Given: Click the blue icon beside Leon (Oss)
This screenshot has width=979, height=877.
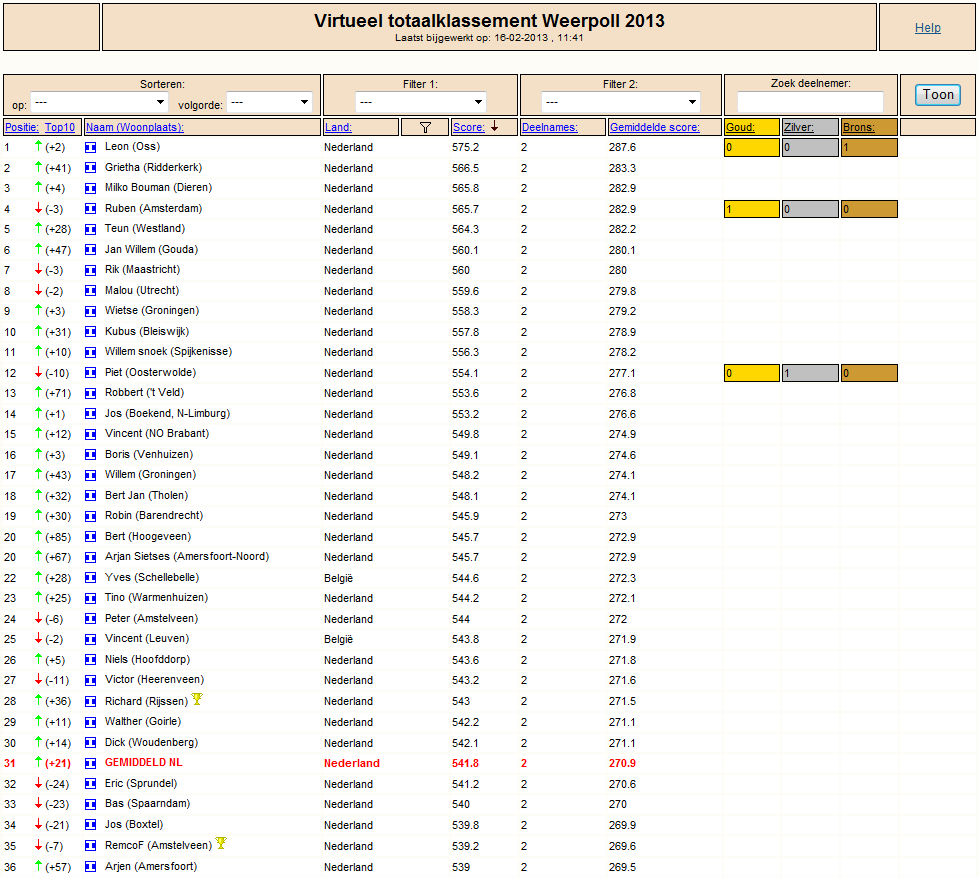Looking at the screenshot, I should point(91,147).
